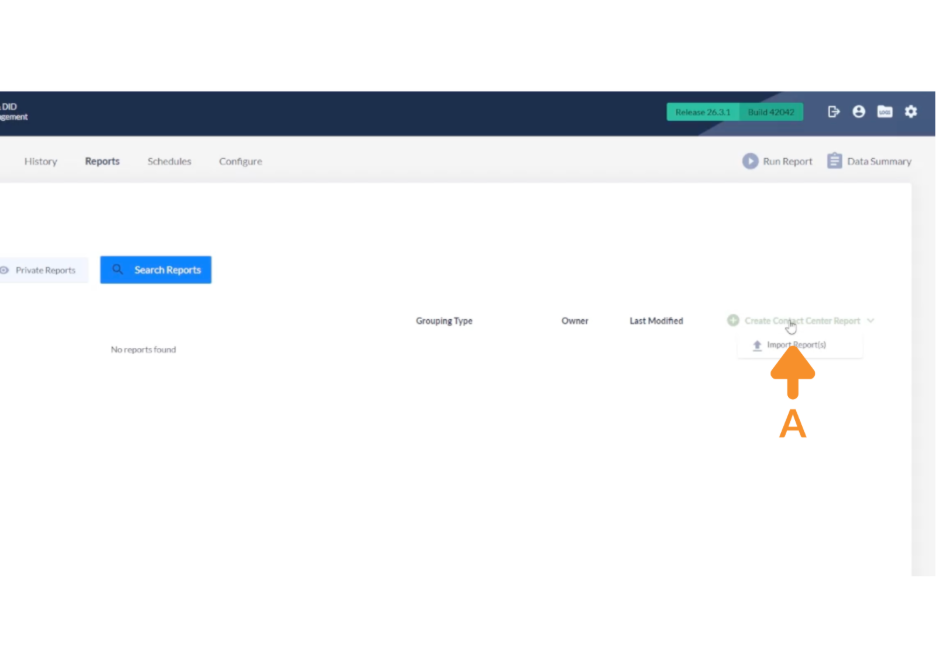Open settings gear icon in header
The height and width of the screenshot is (667, 936).
coord(910,112)
